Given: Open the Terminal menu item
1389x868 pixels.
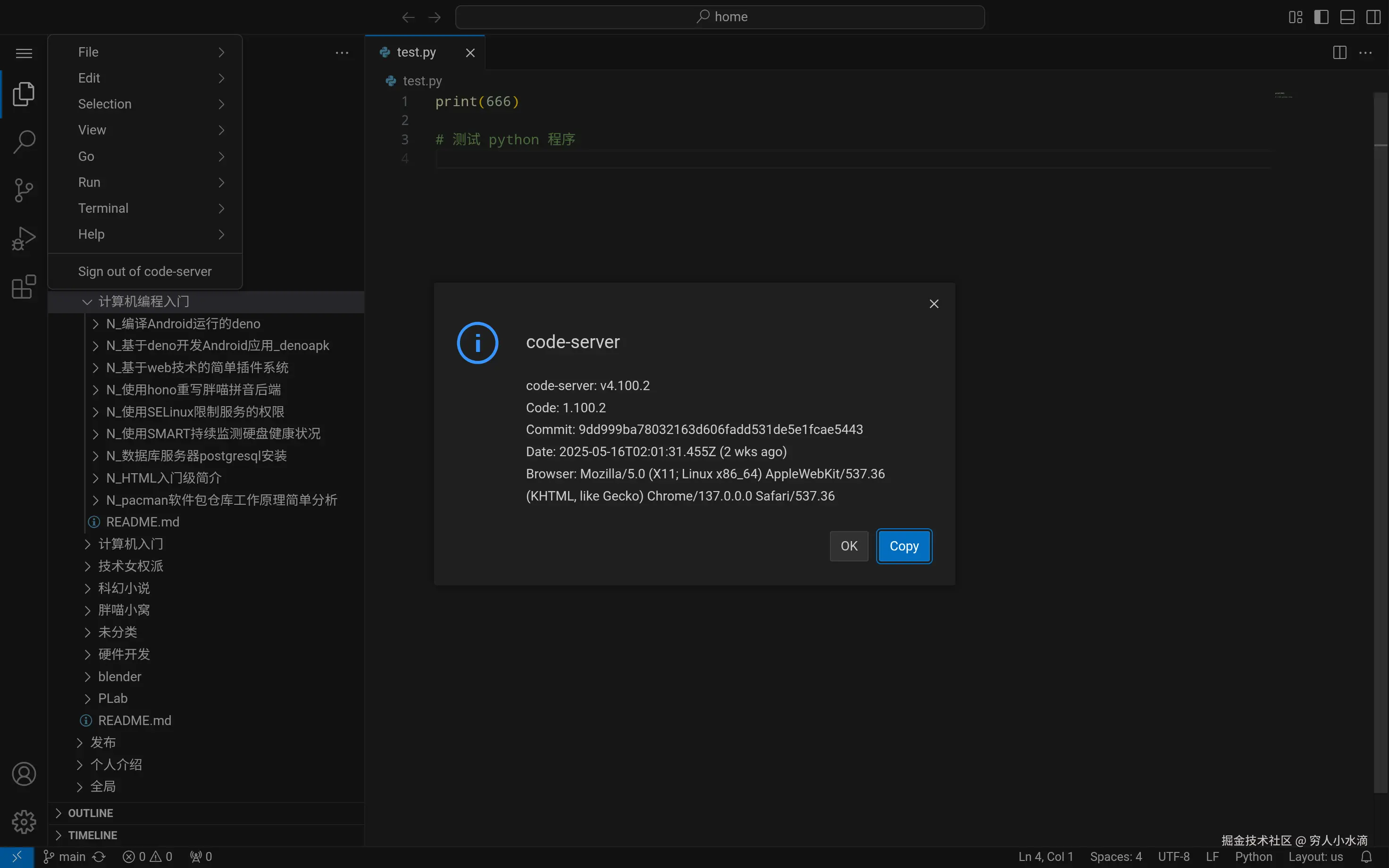Looking at the screenshot, I should [103, 209].
